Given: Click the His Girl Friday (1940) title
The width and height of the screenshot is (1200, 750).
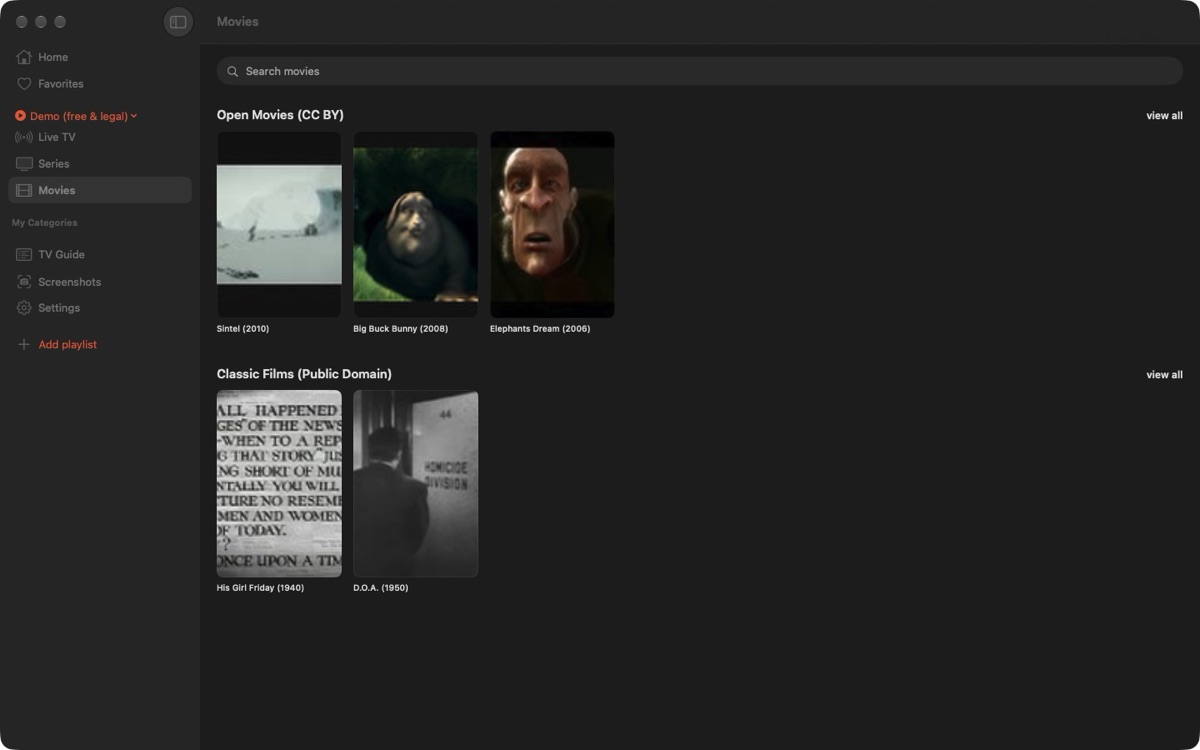Looking at the screenshot, I should (x=260, y=588).
